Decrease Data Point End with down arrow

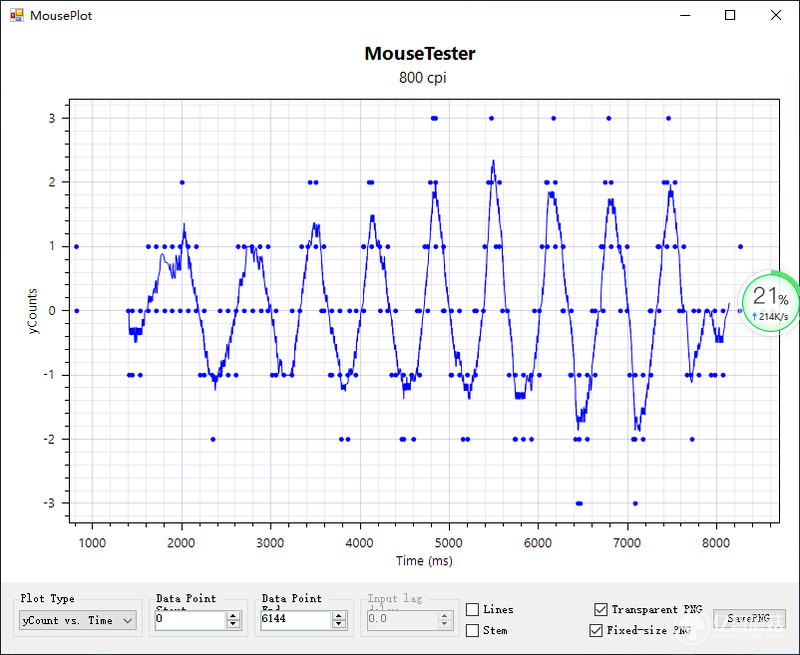(x=338, y=624)
